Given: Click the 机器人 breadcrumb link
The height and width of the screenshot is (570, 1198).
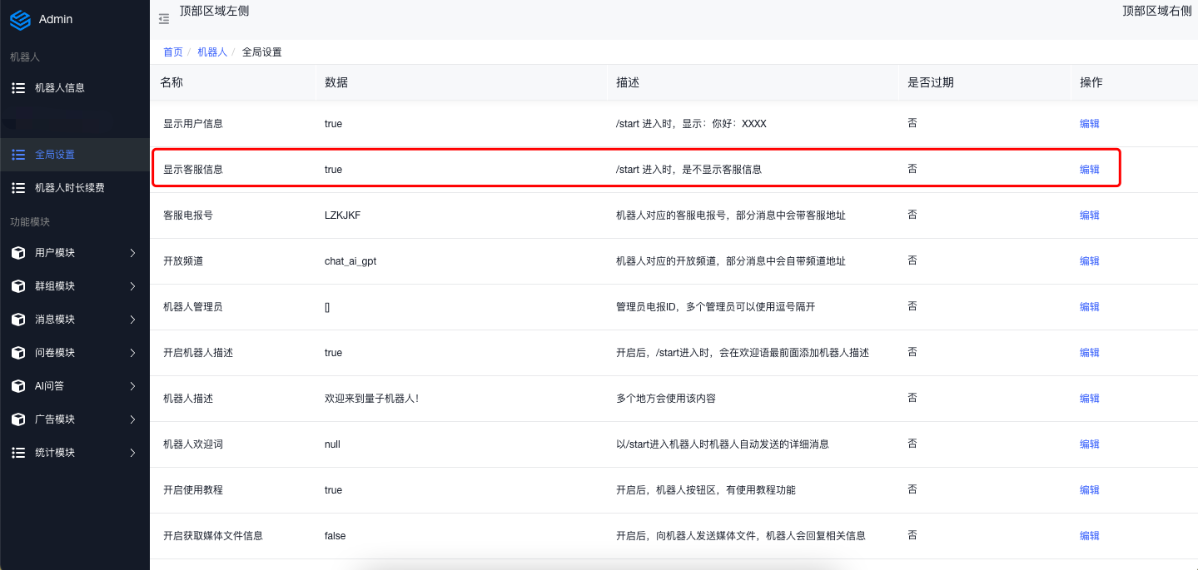Looking at the screenshot, I should (210, 52).
